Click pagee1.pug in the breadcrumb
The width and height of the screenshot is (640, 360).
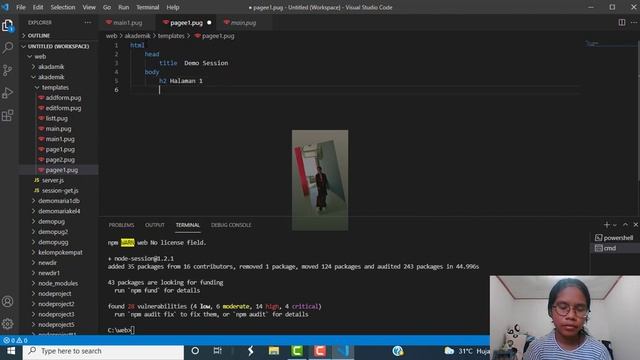click(218, 36)
